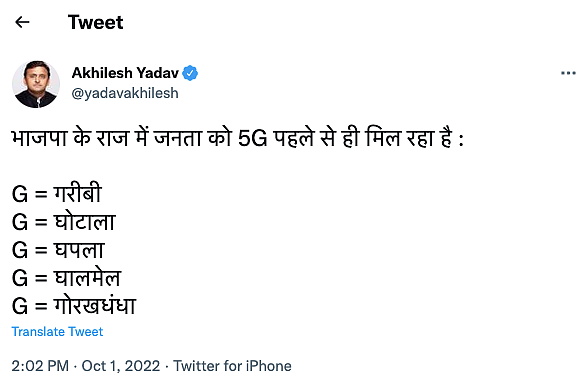Click the line G = गोरखधंधा
Screen dimensions: 588x383
(74, 305)
